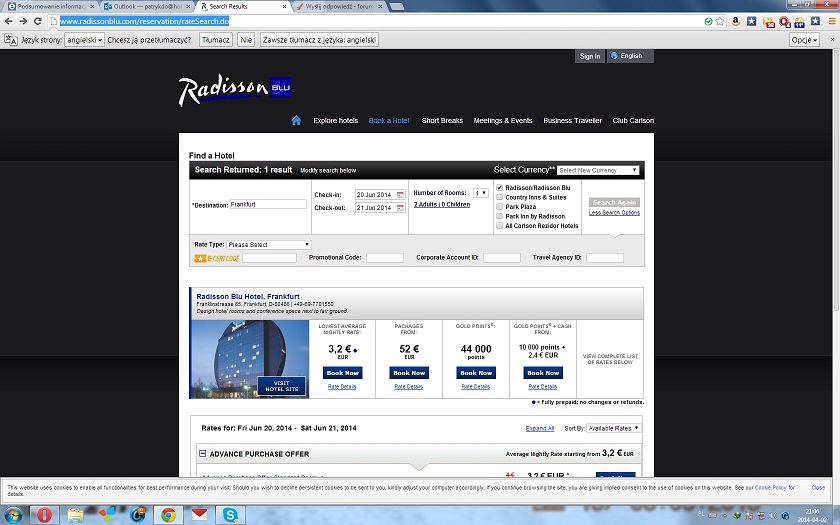Screen dimensions: 840x525
Task: Go forward with the browser forward arrow
Action: (23, 21)
